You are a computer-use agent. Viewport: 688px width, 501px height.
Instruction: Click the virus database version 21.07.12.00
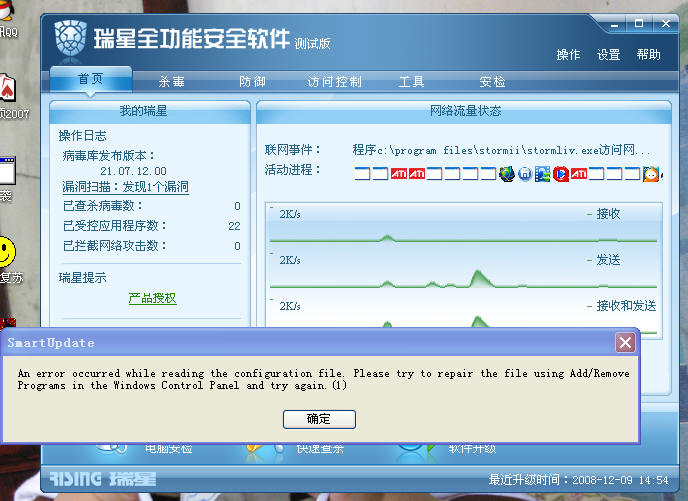click(133, 171)
